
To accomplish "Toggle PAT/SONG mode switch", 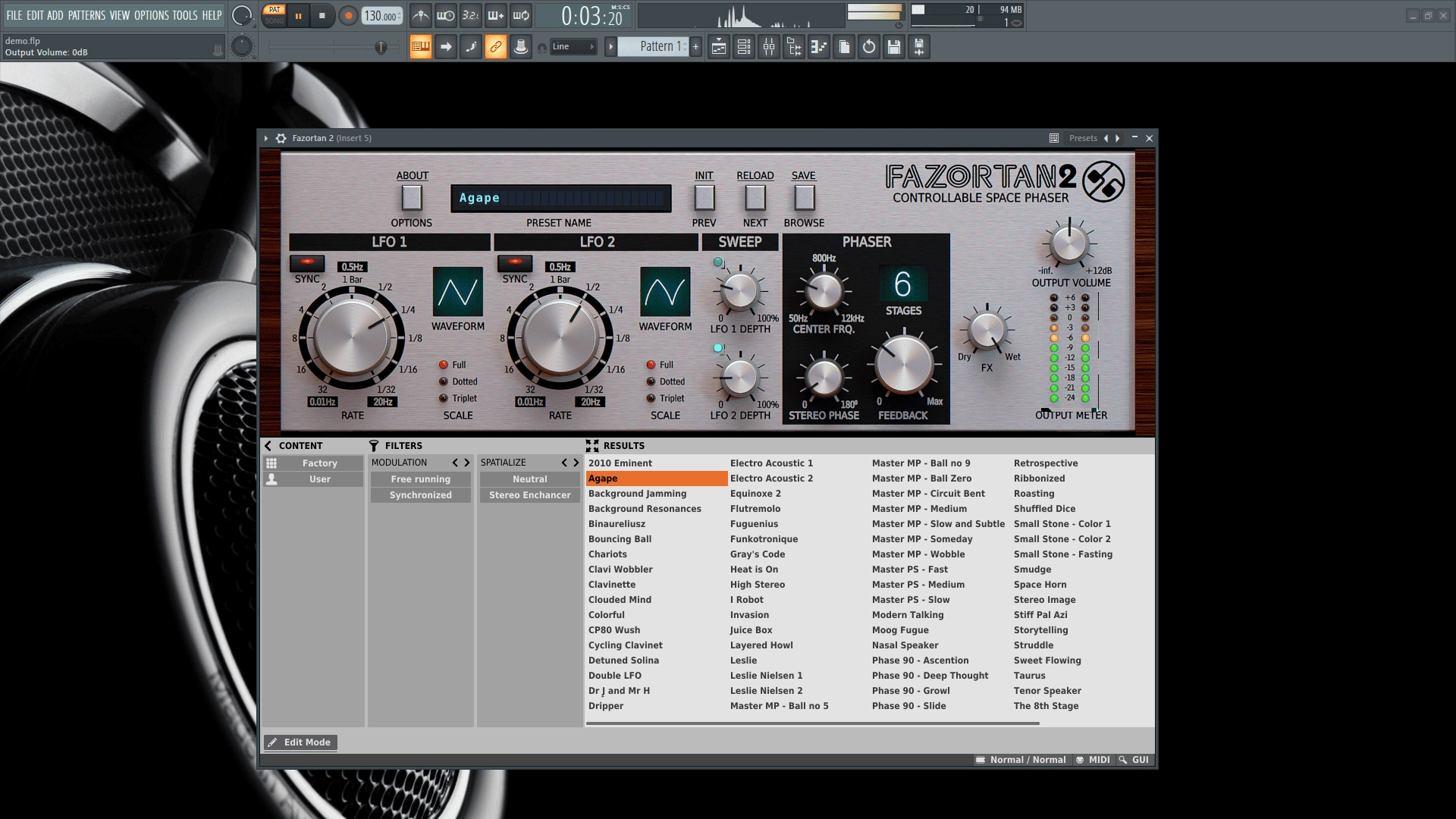I will click(x=275, y=15).
